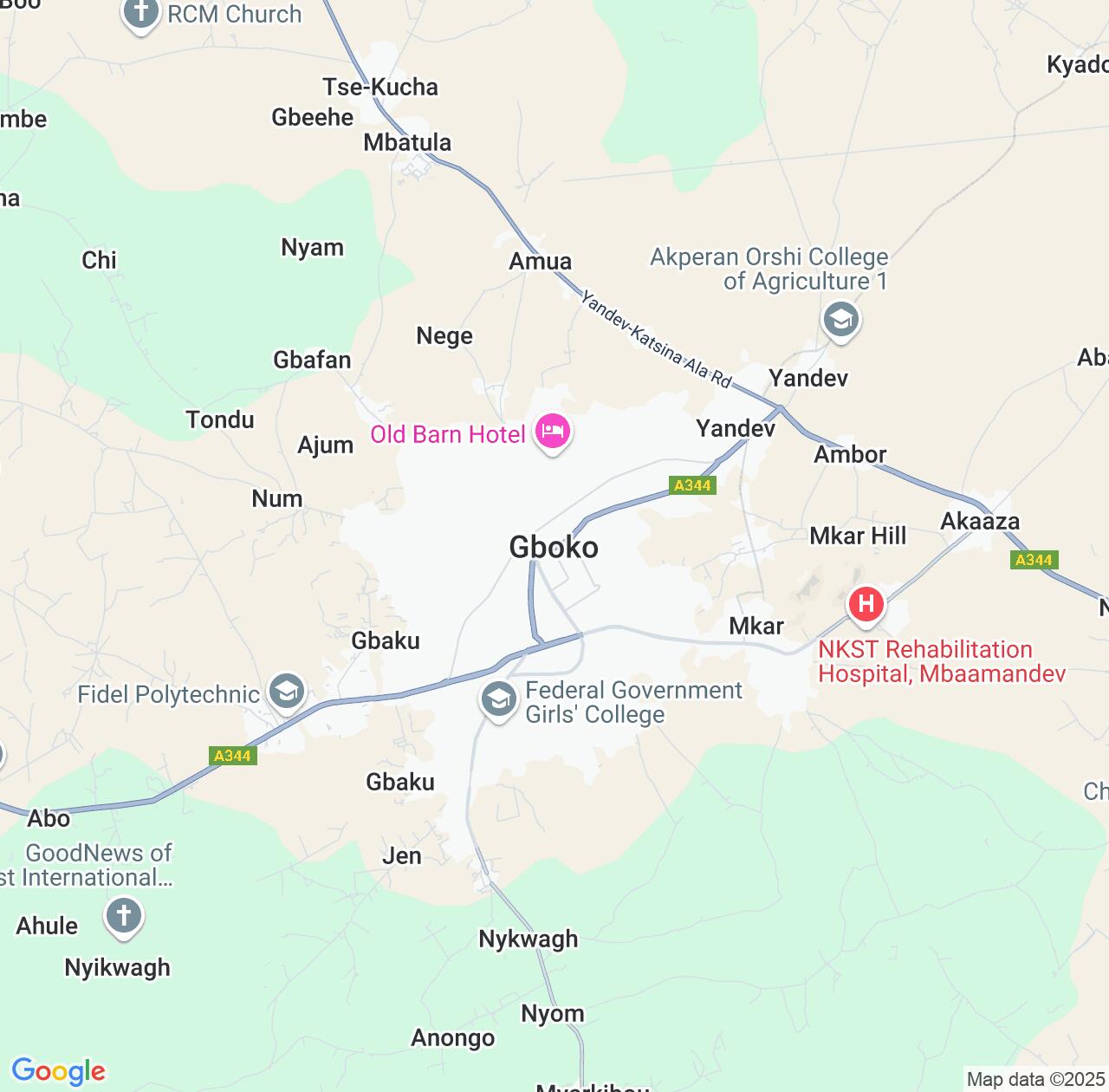Viewport: 1109px width, 1092px height.
Task: Click the Mkar Hill place label
Action: click(x=858, y=536)
